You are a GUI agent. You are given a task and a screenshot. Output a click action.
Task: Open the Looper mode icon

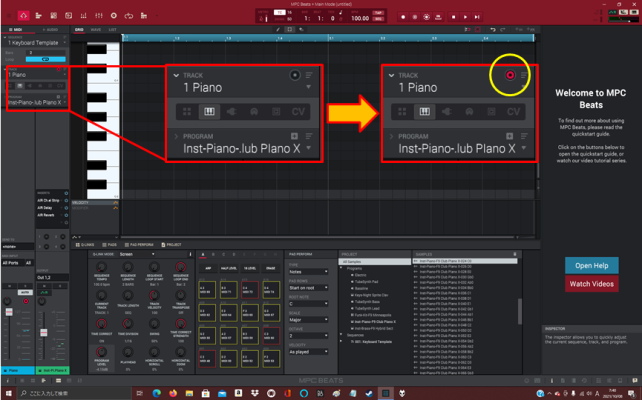click(129, 16)
